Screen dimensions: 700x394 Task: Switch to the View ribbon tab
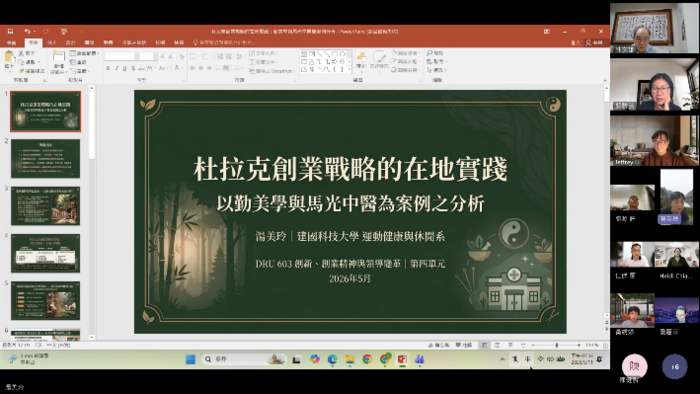[179, 42]
